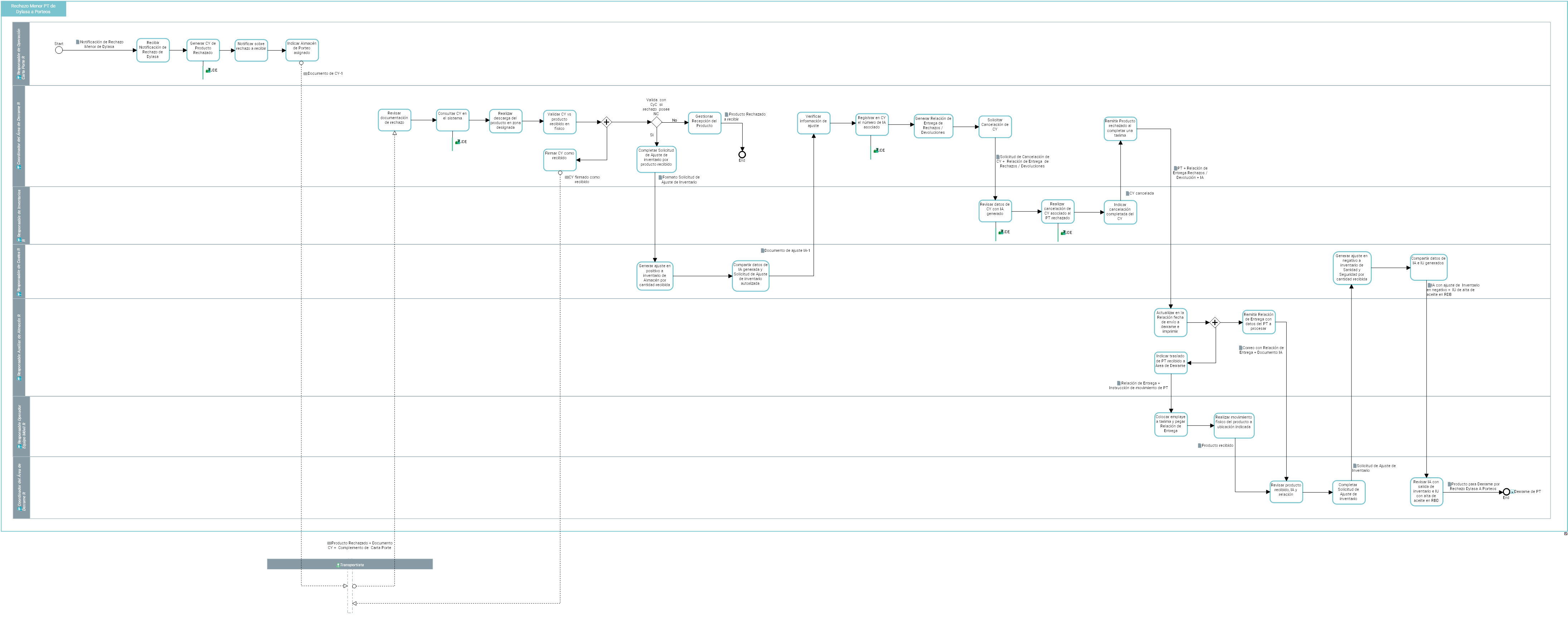Select lane Responsable de Costos R
The width and height of the screenshot is (1568, 617).
tap(19, 271)
